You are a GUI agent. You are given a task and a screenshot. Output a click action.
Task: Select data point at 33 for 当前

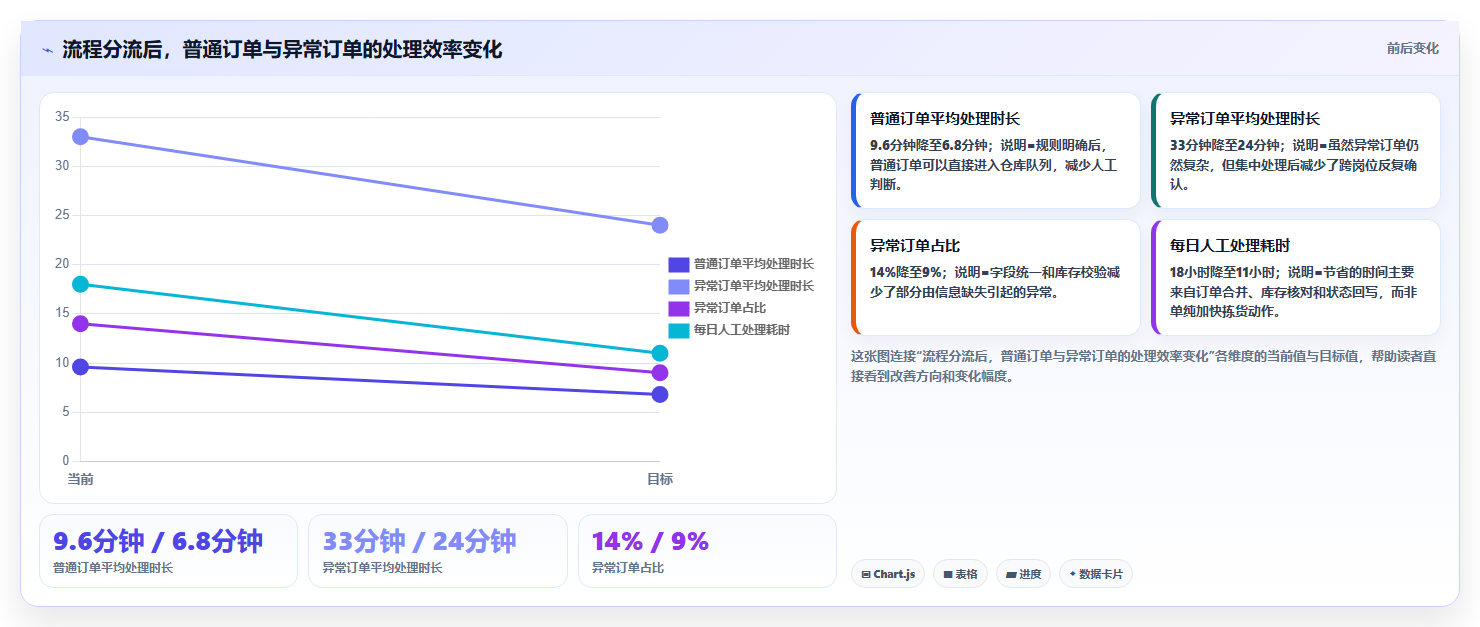[80, 136]
